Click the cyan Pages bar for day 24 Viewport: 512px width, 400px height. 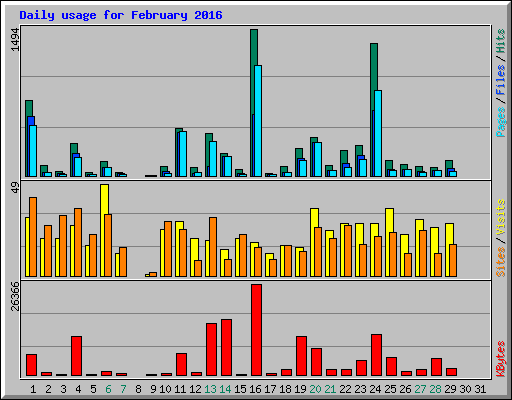click(x=378, y=133)
